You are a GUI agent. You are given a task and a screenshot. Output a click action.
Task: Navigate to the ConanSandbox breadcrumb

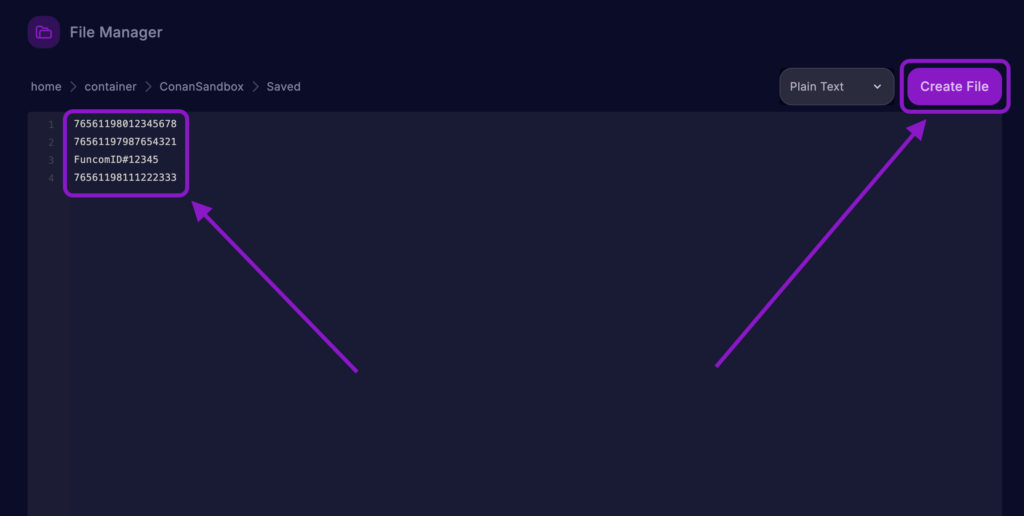point(201,86)
